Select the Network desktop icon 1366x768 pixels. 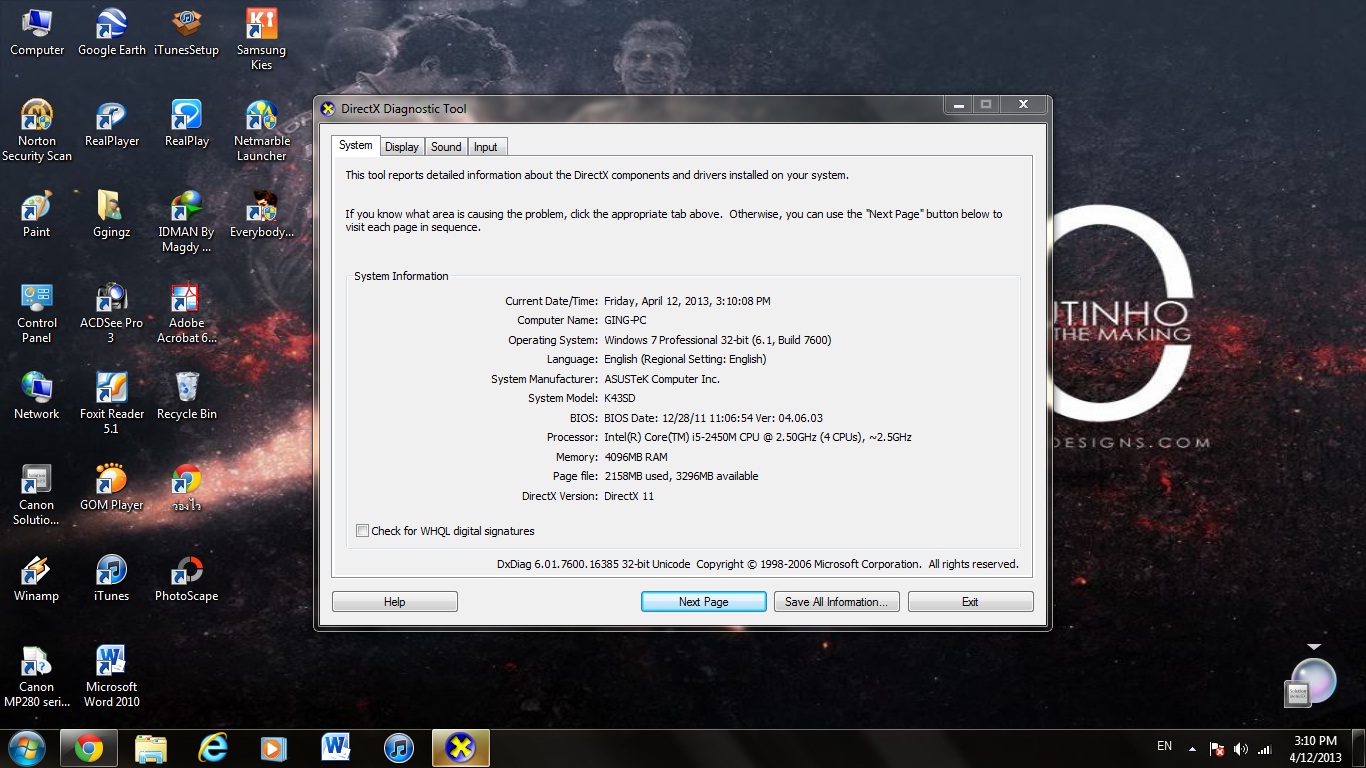pyautogui.click(x=37, y=396)
